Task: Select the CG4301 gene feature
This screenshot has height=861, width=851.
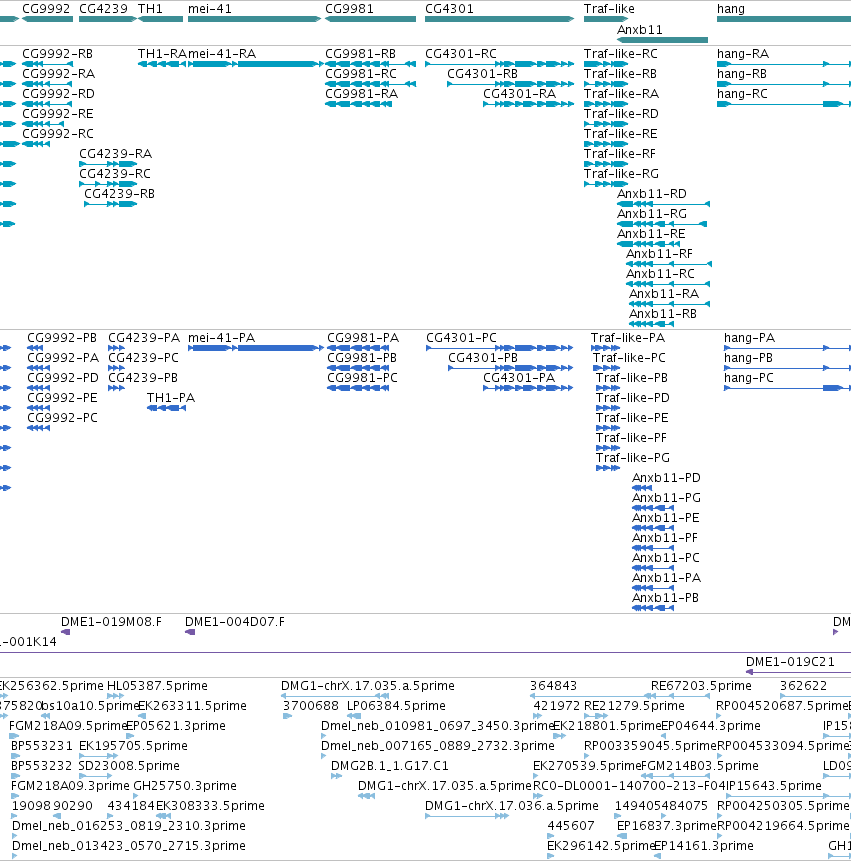Action: (x=499, y=19)
